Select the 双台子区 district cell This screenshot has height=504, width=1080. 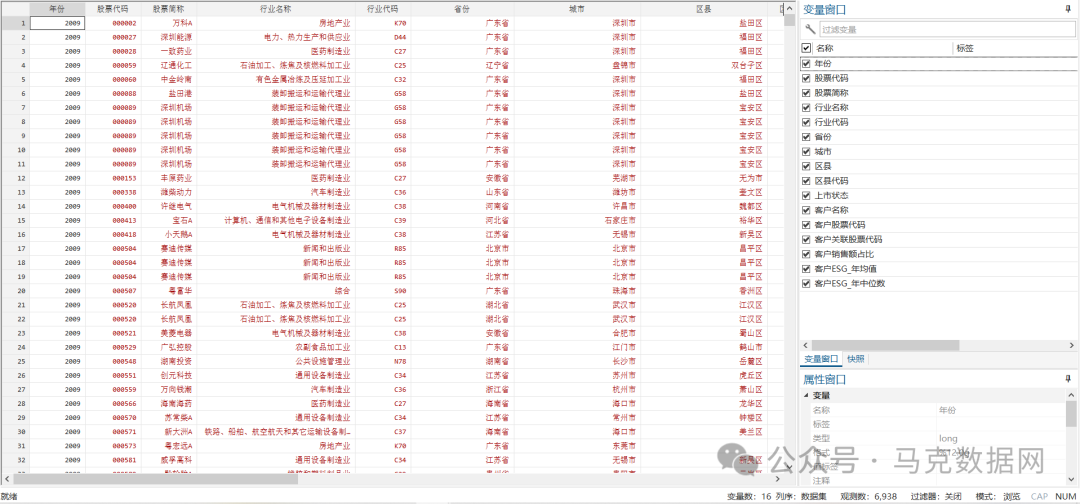[x=704, y=65]
